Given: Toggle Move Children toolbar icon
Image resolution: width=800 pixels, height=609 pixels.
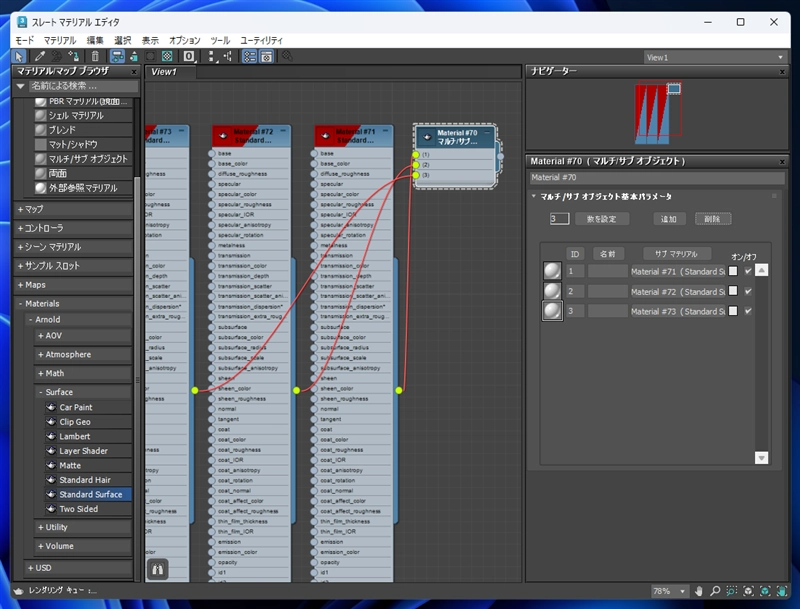Looking at the screenshot, I should pos(117,57).
